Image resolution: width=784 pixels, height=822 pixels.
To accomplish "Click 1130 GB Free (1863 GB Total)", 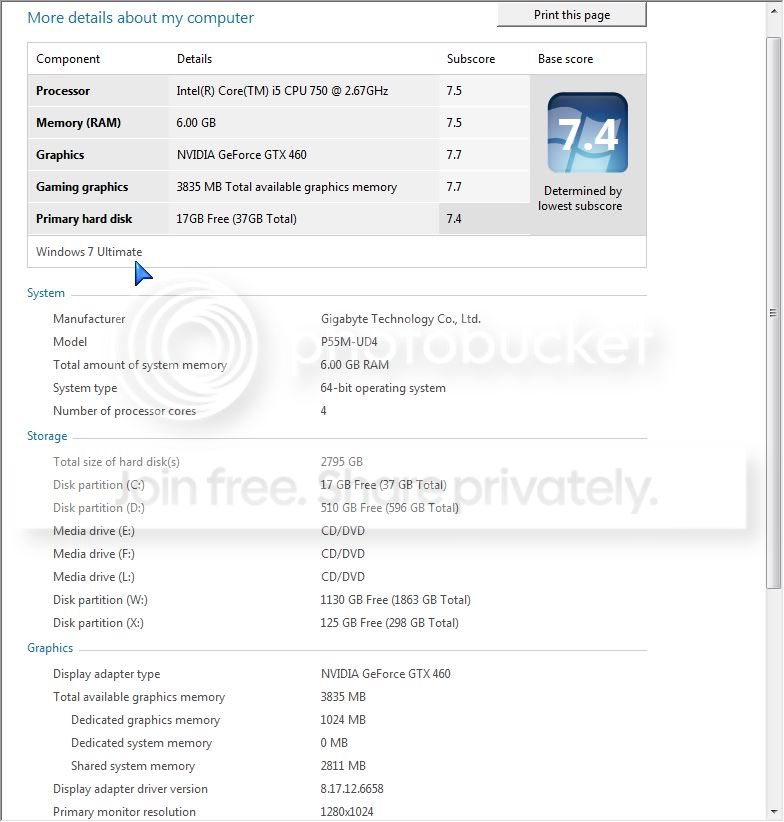I will pyautogui.click(x=396, y=600).
